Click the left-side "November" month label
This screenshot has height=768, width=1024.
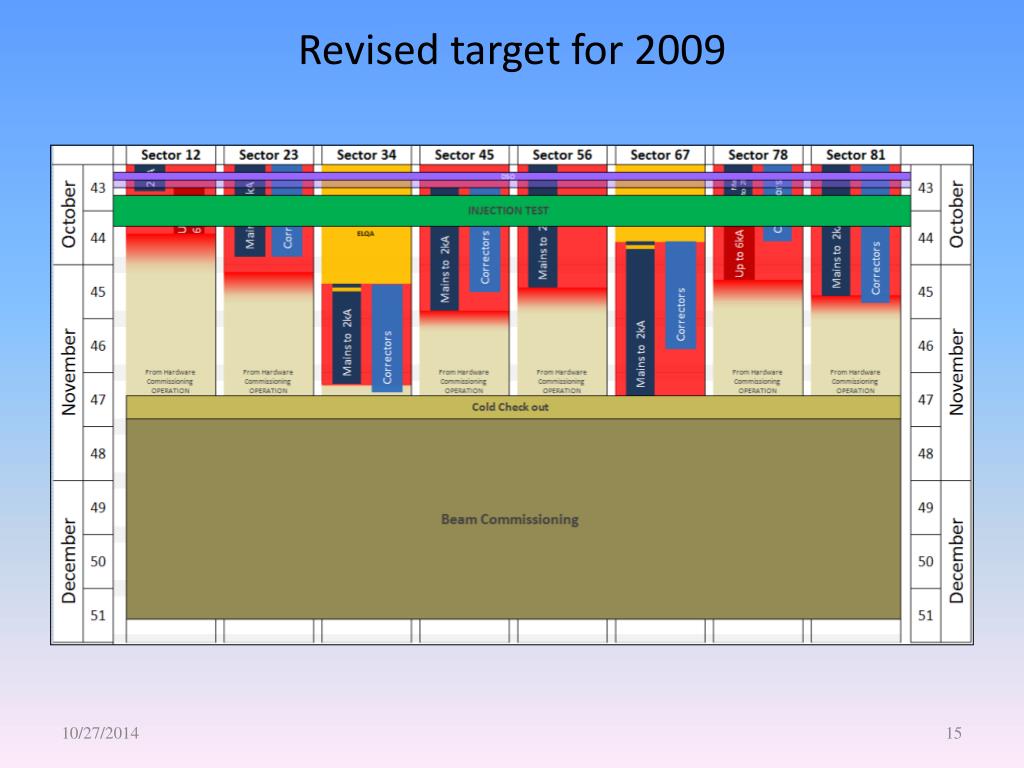pyautogui.click(x=68, y=372)
